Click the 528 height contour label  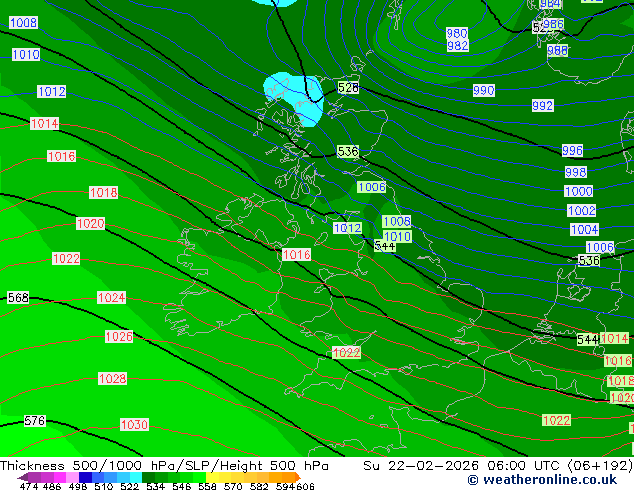(x=348, y=87)
